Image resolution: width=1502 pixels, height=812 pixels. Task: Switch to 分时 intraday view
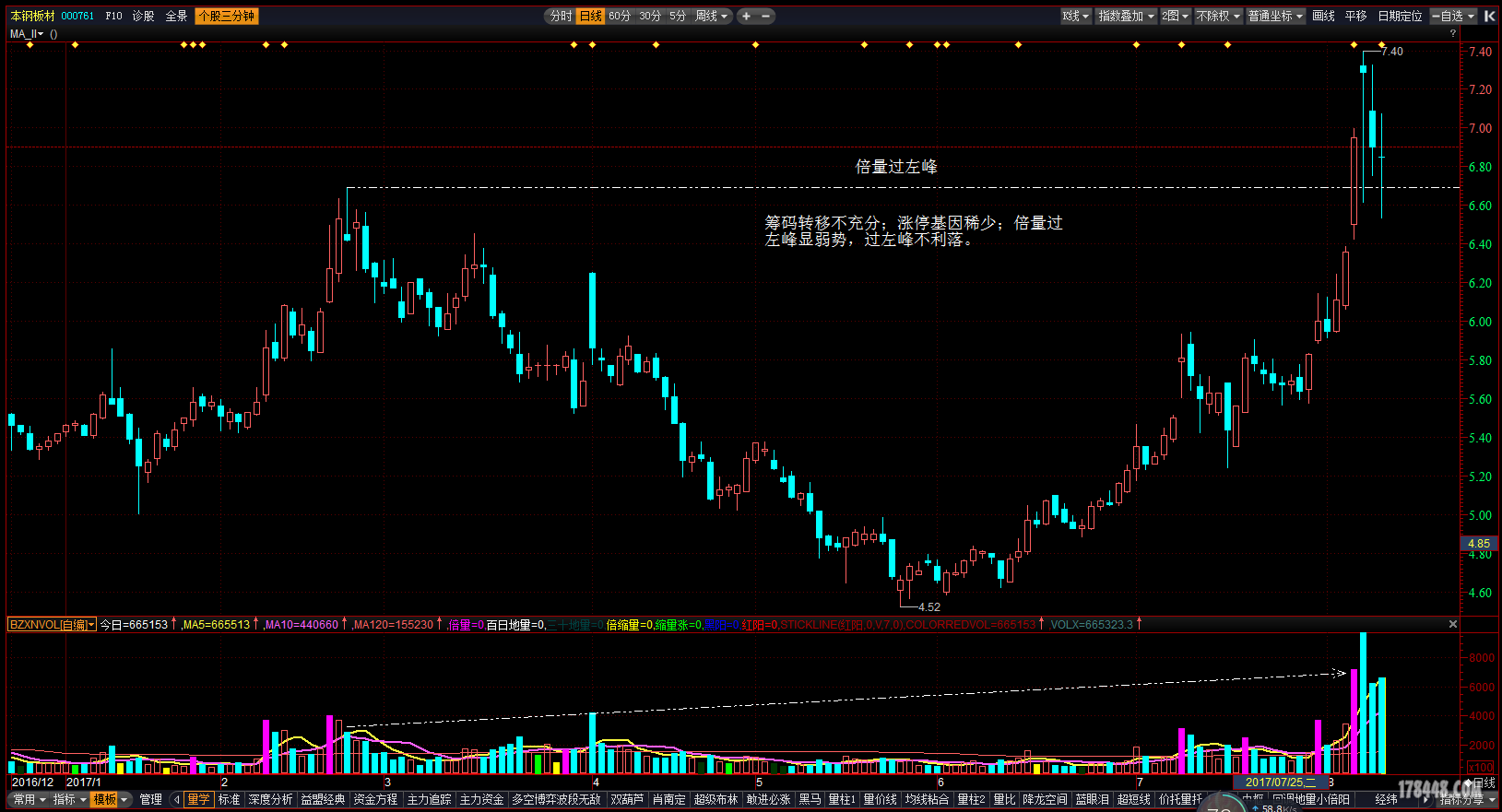tap(561, 16)
